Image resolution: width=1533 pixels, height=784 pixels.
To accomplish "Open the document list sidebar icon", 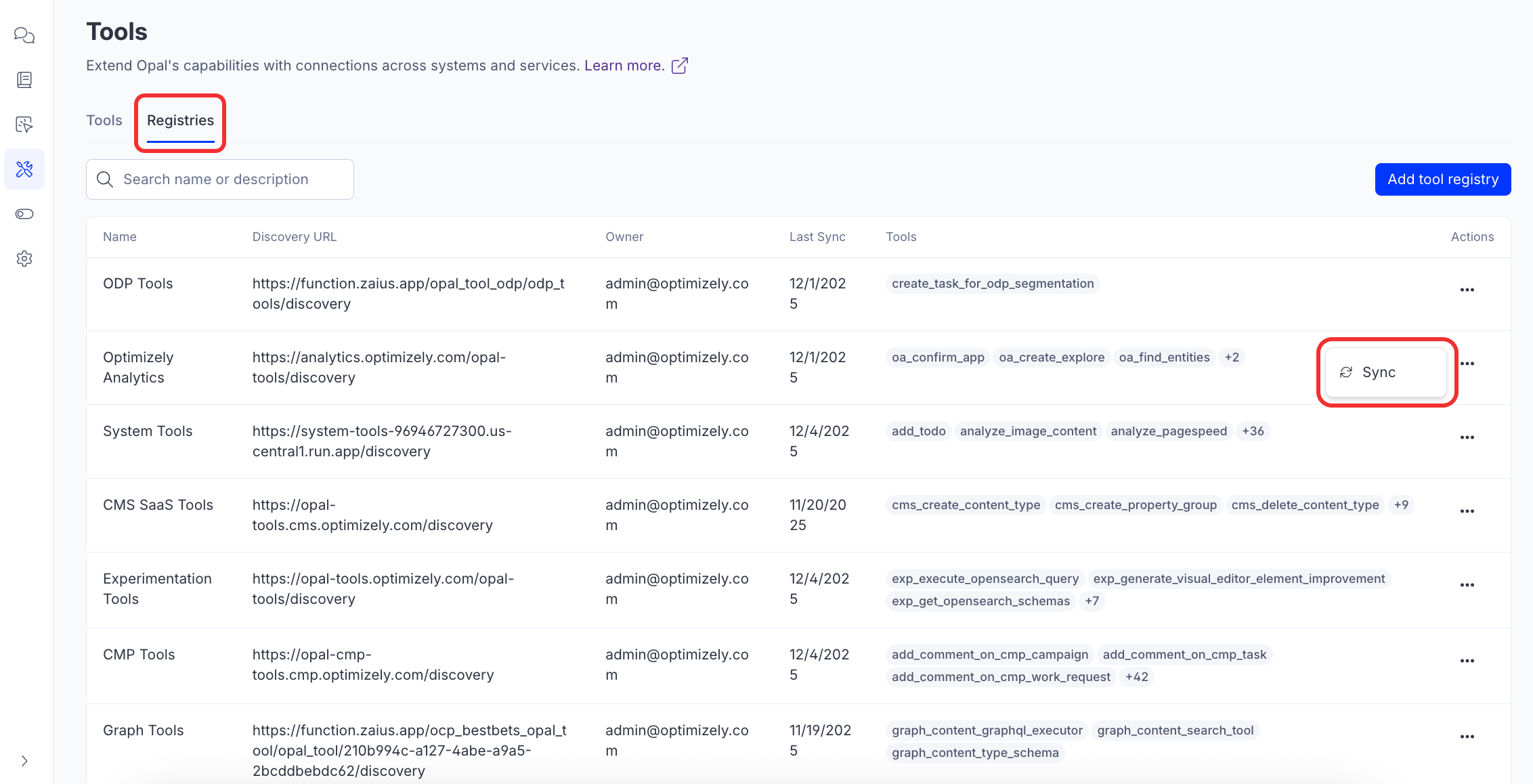I will tap(24, 80).
